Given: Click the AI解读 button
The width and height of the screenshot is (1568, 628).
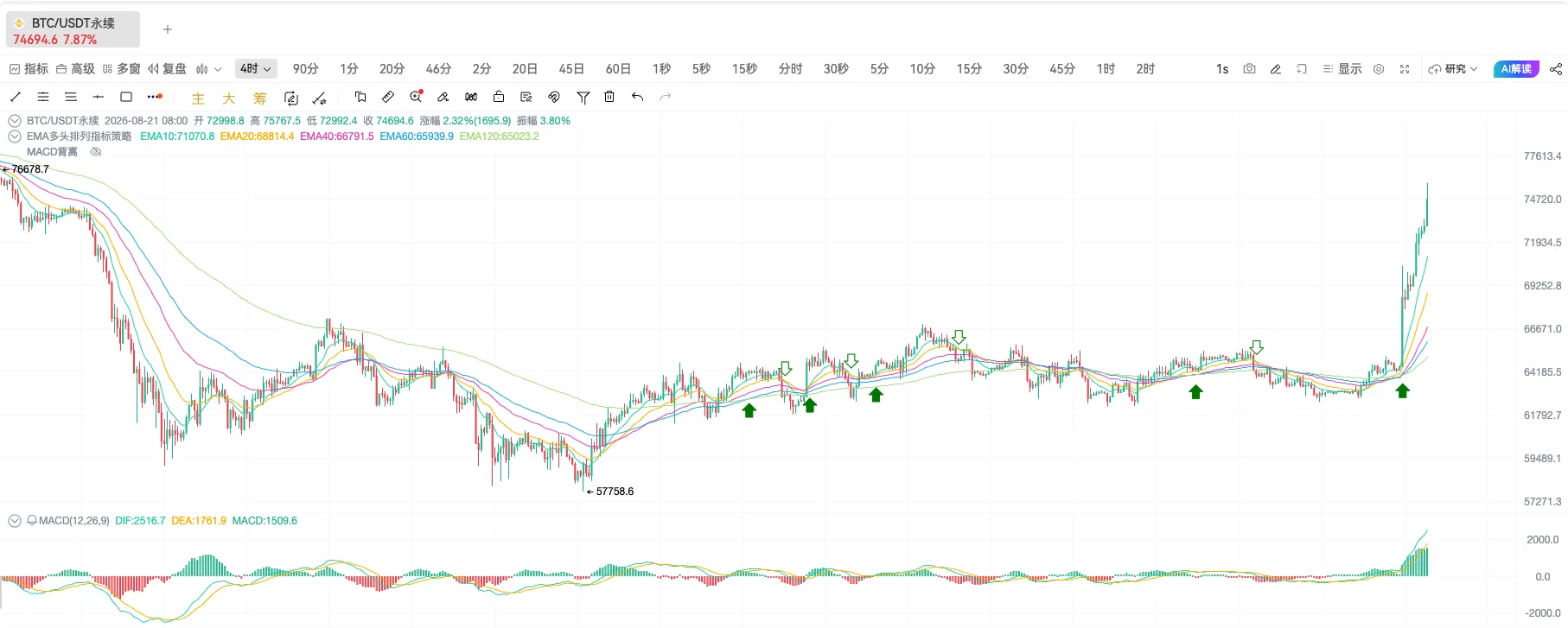Looking at the screenshot, I should [1516, 69].
